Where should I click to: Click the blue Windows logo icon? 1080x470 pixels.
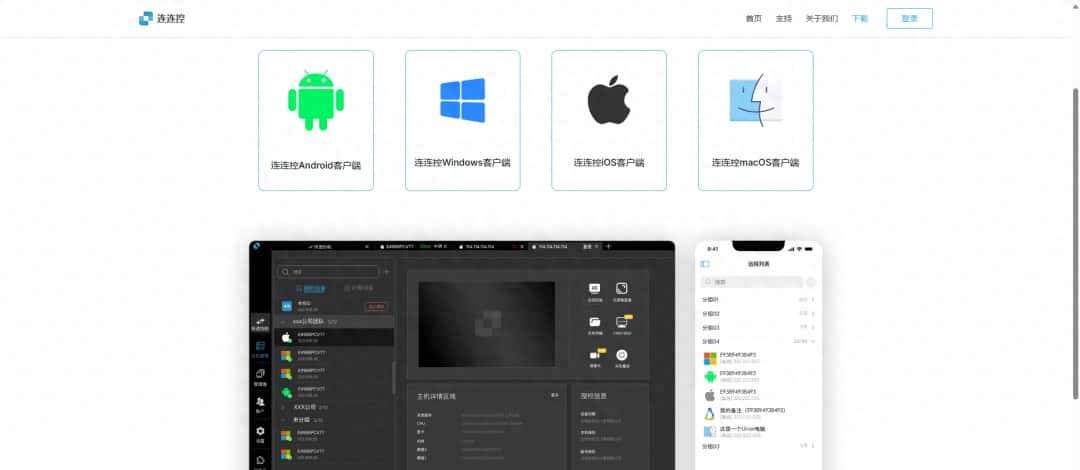(x=462, y=100)
